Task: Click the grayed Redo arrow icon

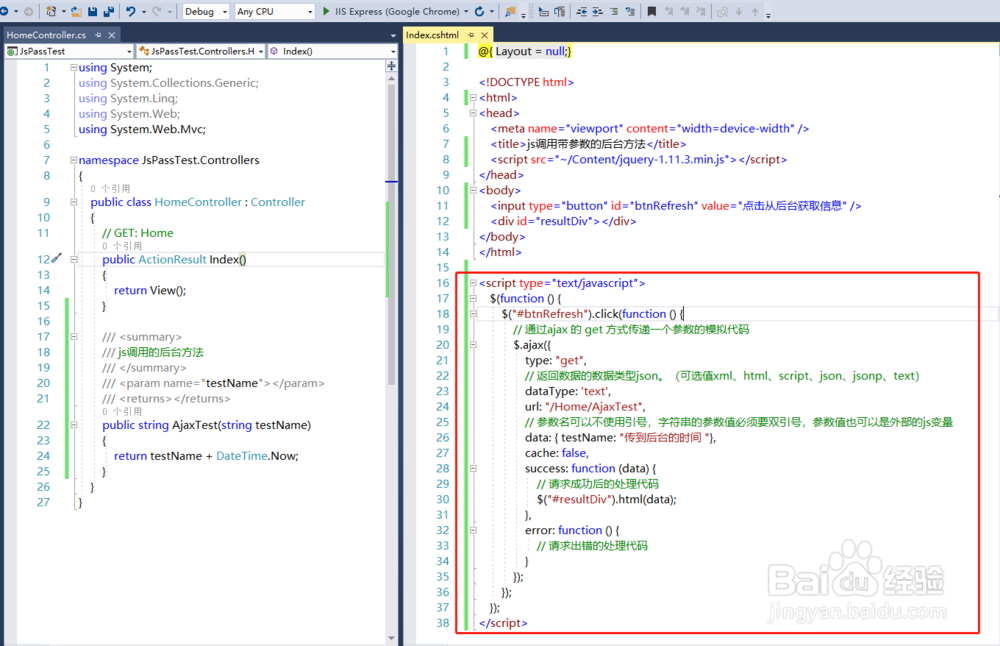Action: click(156, 11)
